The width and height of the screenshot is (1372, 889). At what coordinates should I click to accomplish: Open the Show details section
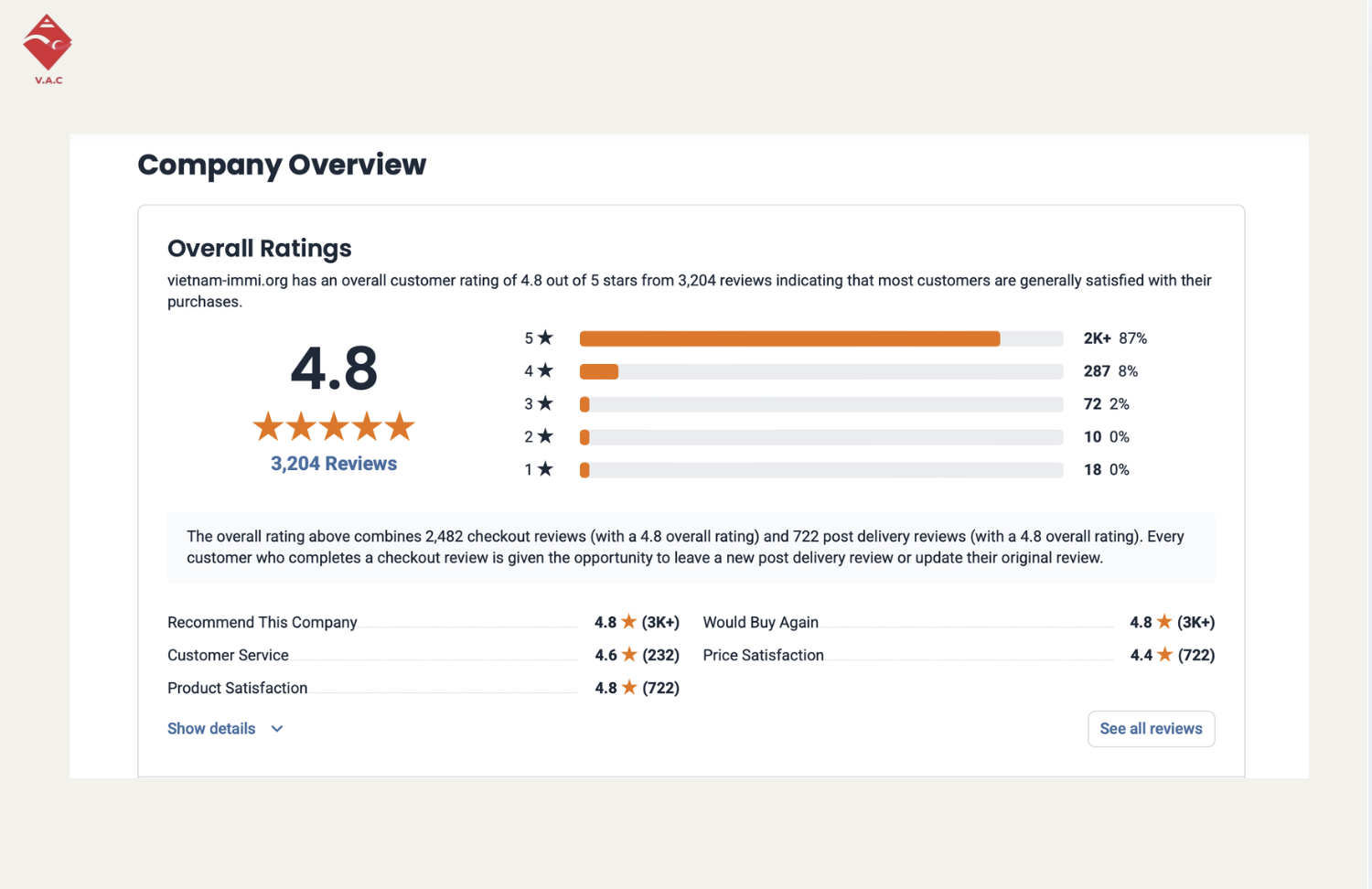212,729
